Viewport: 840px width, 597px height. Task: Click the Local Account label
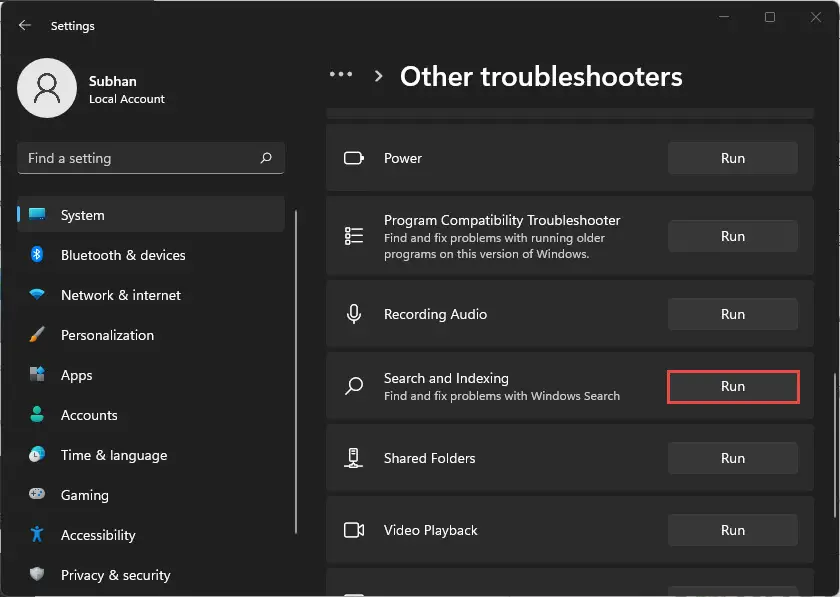coord(127,99)
